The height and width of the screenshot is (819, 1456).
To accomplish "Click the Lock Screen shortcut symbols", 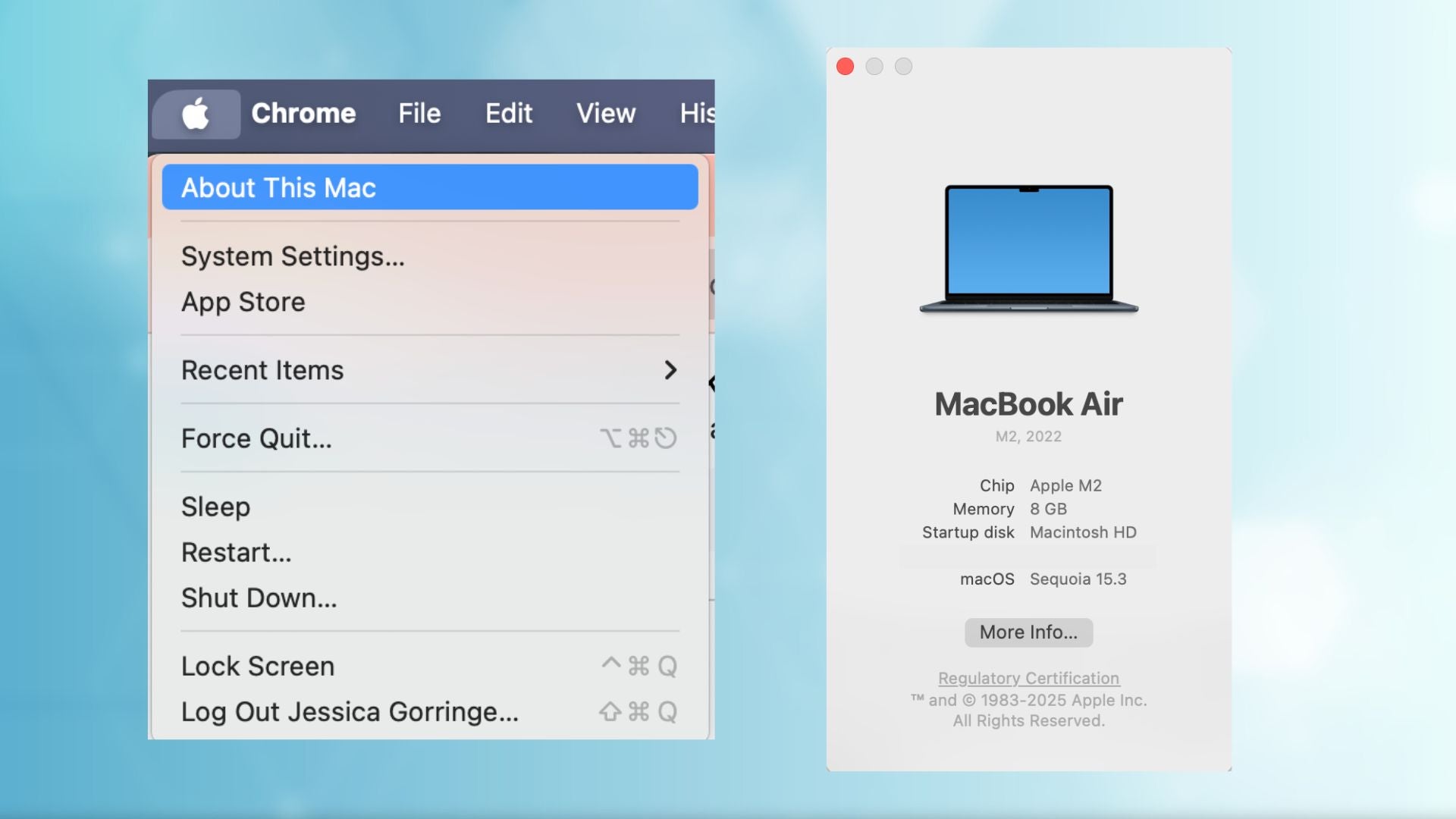I will (x=639, y=666).
